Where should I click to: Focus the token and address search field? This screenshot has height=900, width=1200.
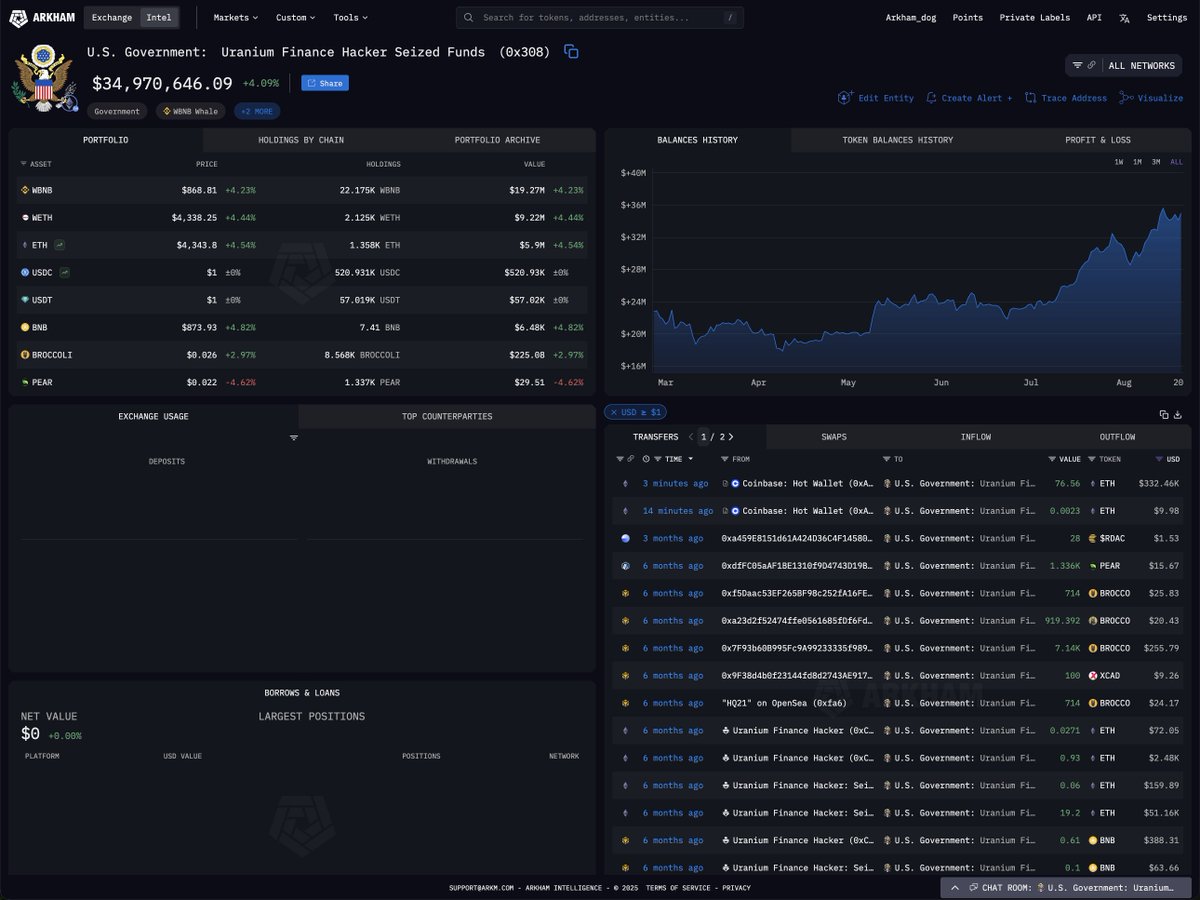(x=599, y=18)
